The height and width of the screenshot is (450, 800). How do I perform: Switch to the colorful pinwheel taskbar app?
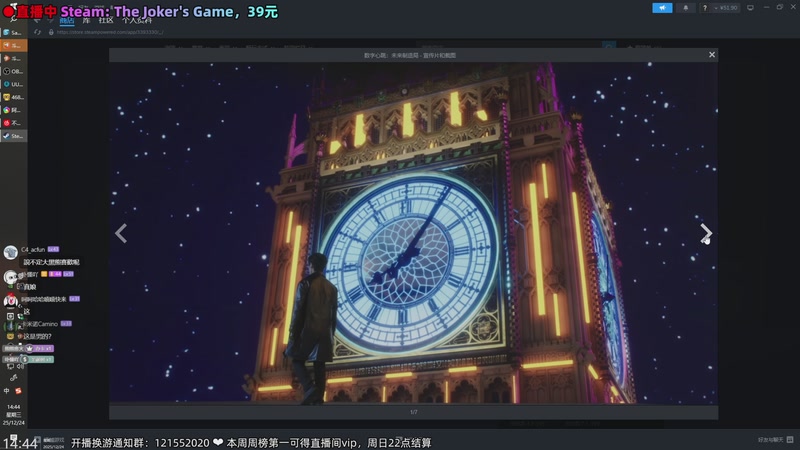pyautogui.click(x=14, y=110)
